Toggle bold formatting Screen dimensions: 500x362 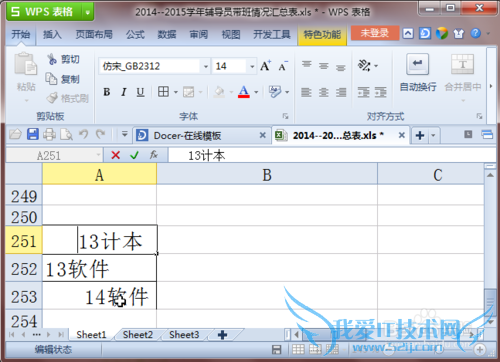pos(107,92)
